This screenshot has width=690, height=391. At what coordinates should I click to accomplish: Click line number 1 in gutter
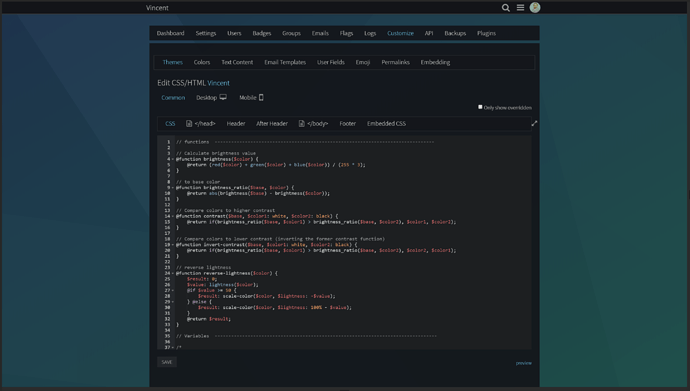[x=168, y=142]
